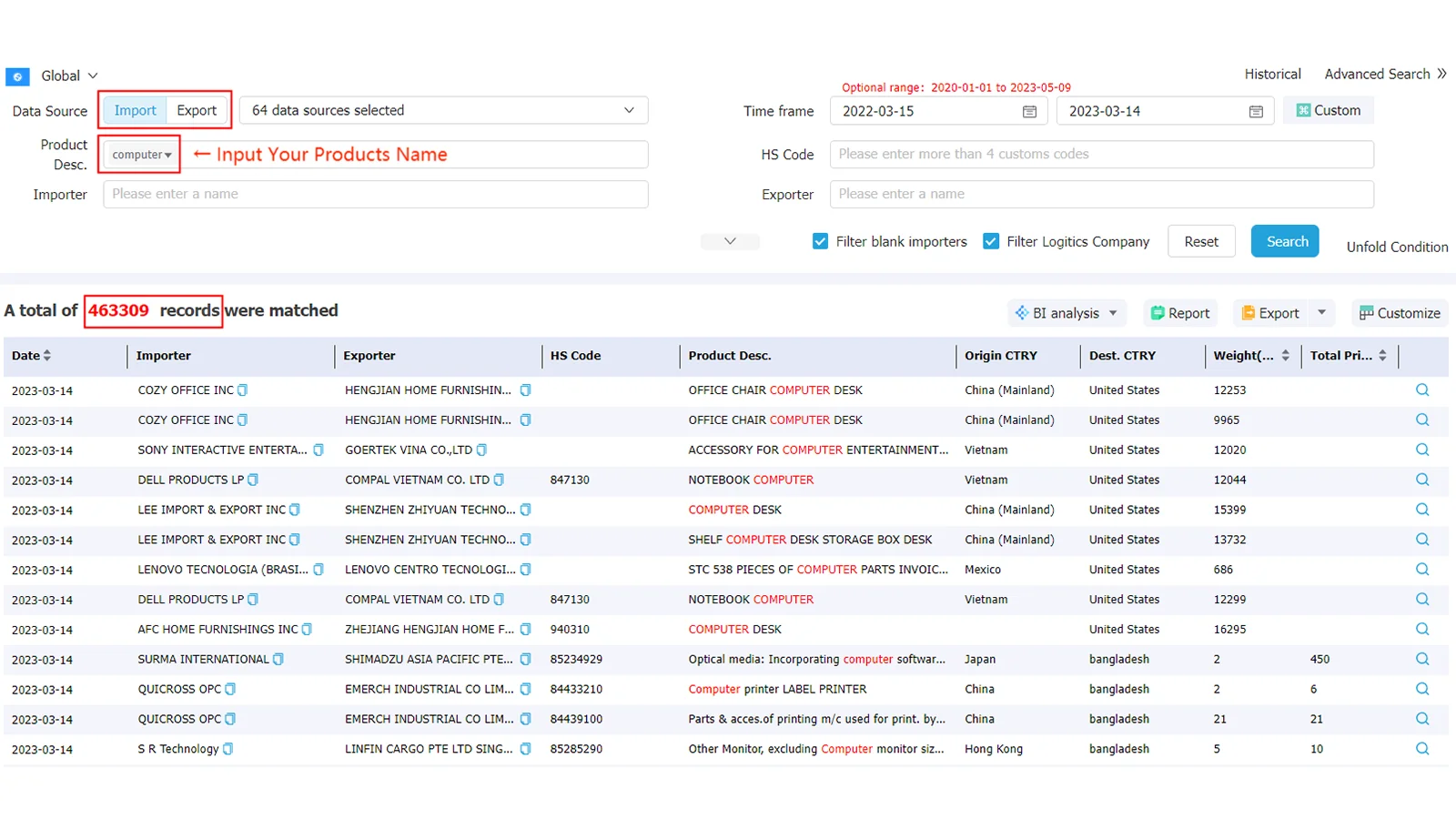
Task: Open calendar picker for end date 2023-03-14
Action: click(x=1256, y=111)
